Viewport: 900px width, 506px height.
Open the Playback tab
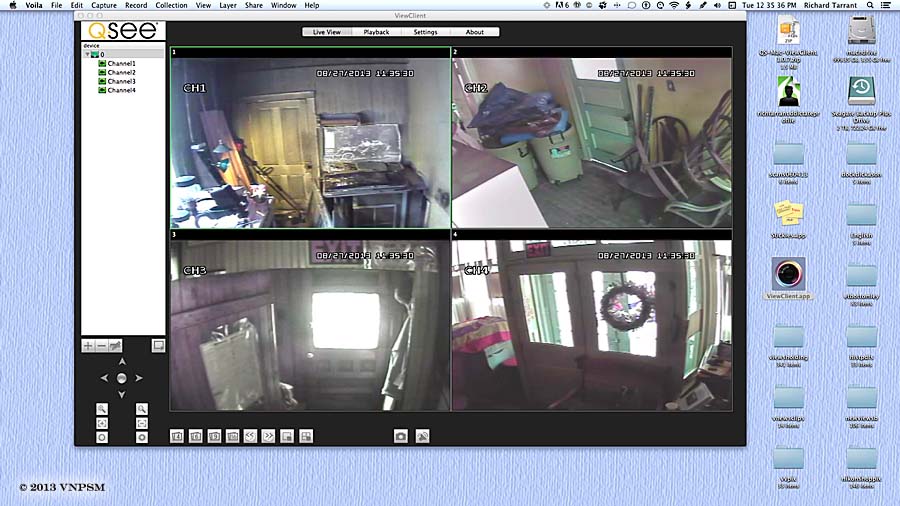click(x=376, y=32)
